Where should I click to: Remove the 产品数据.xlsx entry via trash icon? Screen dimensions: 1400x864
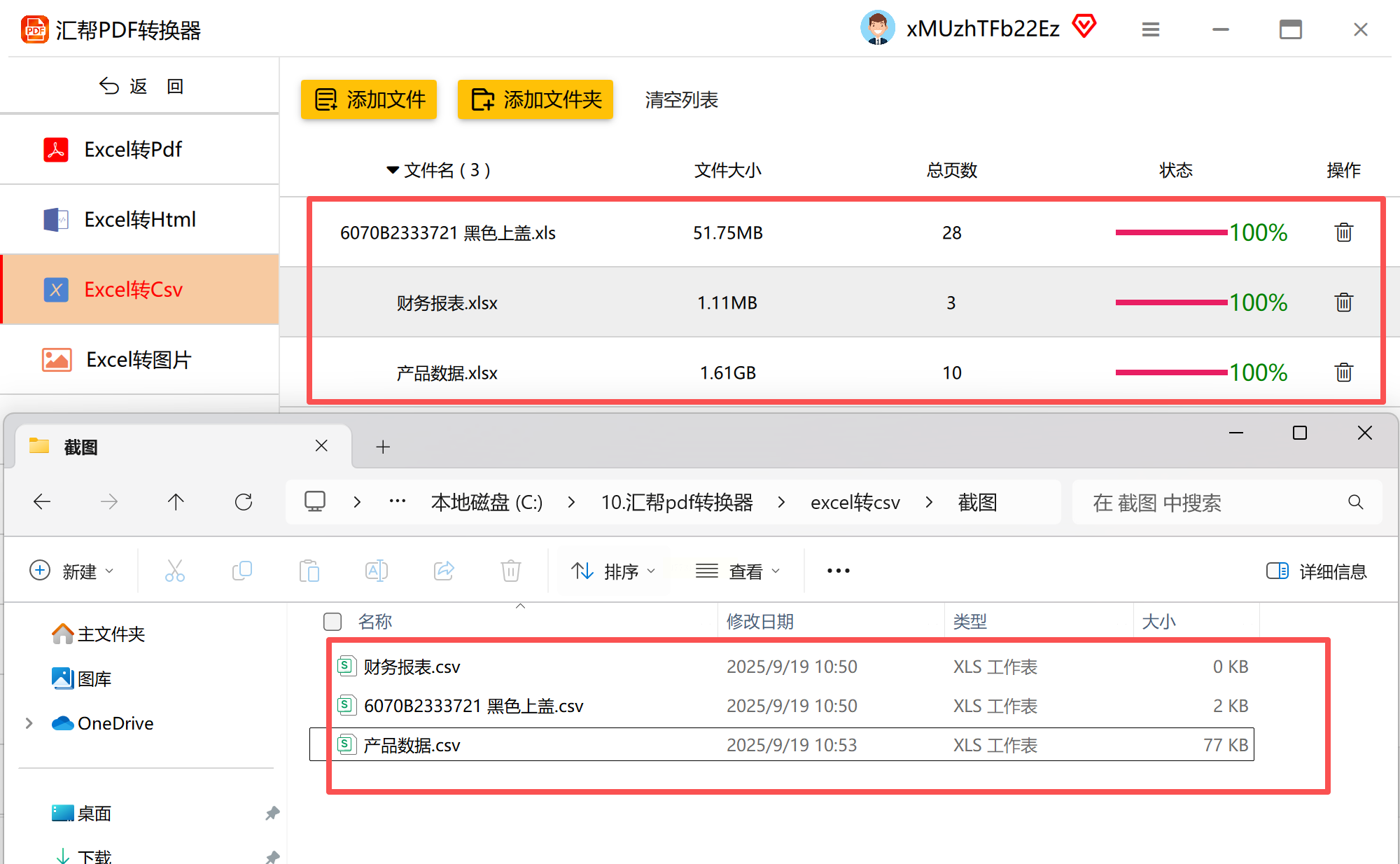click(1343, 372)
